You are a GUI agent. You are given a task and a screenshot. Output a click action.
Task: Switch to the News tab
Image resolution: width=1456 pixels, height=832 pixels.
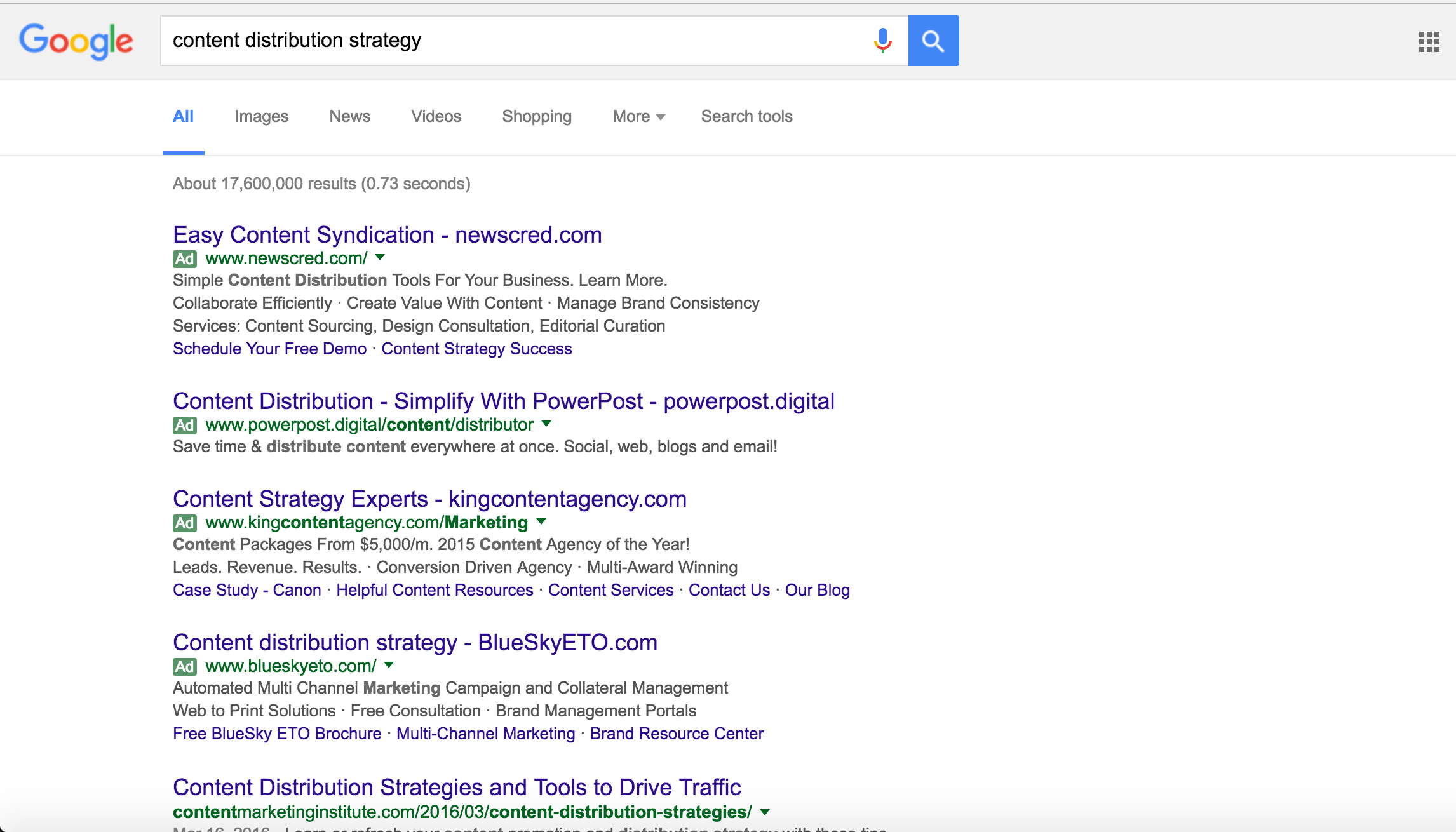pos(349,116)
